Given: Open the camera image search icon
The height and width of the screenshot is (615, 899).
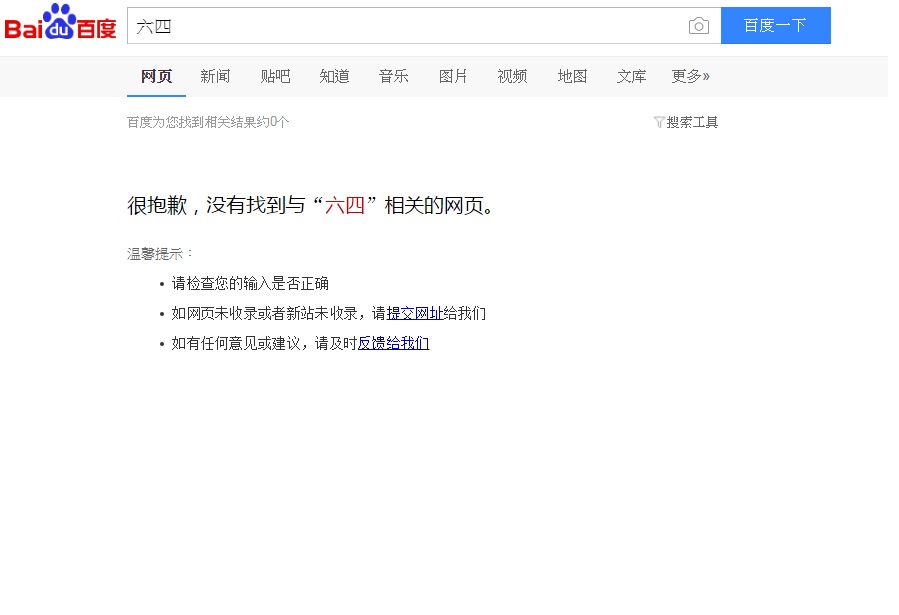Looking at the screenshot, I should (698, 26).
